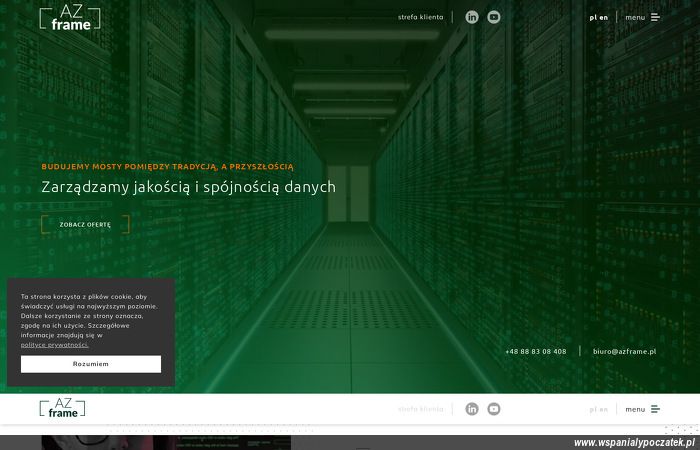Open 'strefa klienta' in white sticky bar

[x=420, y=409]
